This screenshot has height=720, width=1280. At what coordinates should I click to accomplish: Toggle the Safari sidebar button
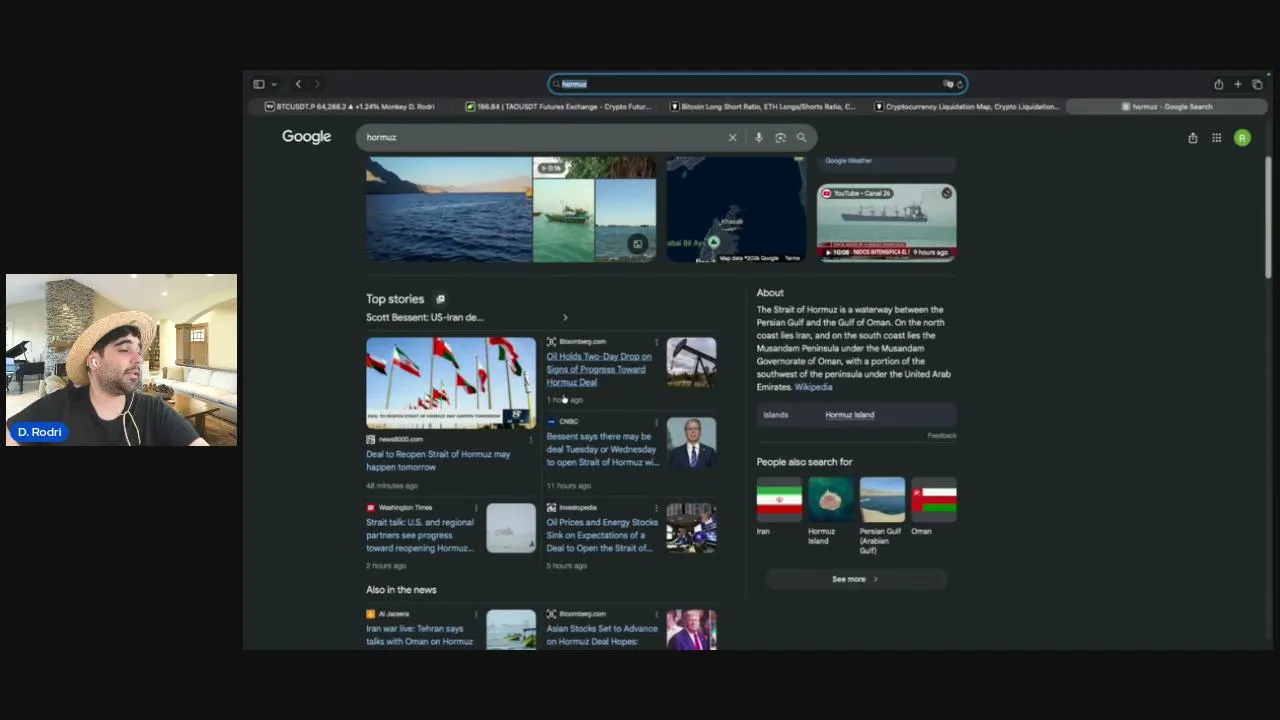[x=259, y=84]
